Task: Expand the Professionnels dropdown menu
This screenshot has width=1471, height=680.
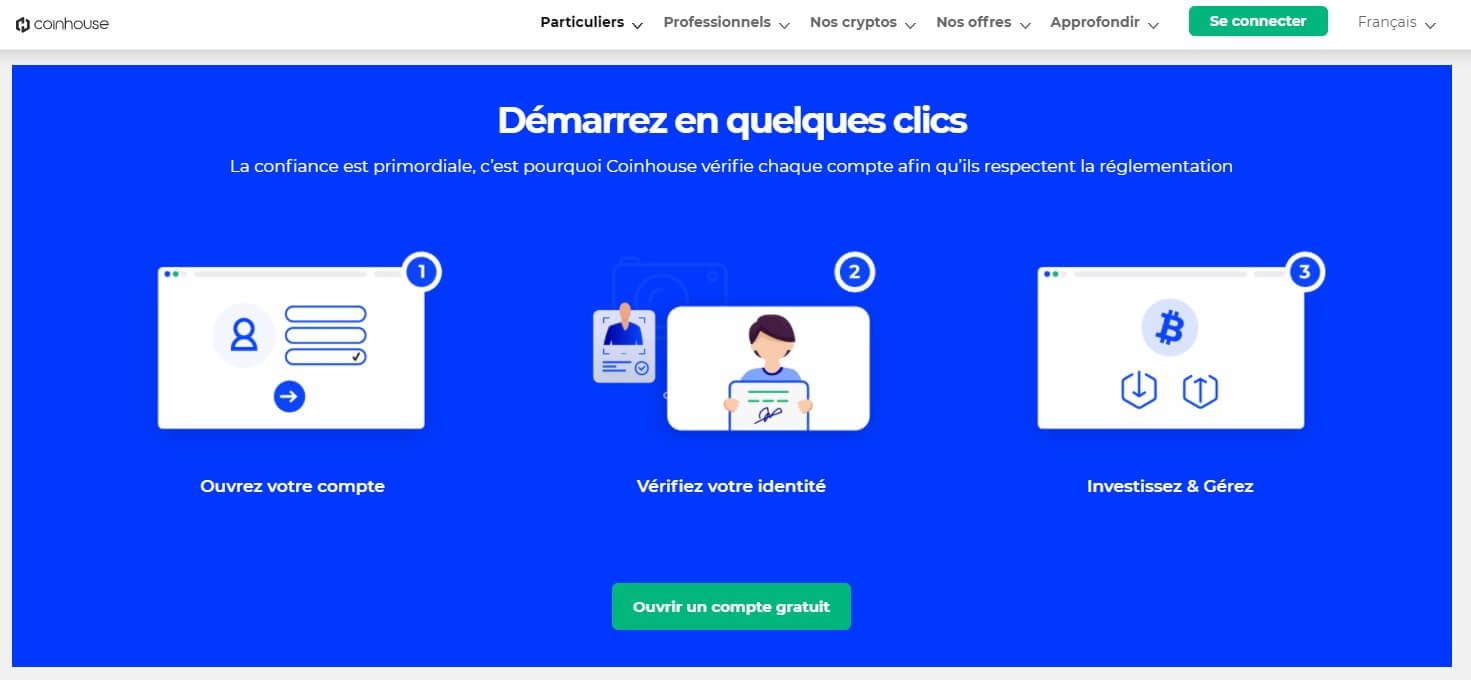Action: coord(726,22)
